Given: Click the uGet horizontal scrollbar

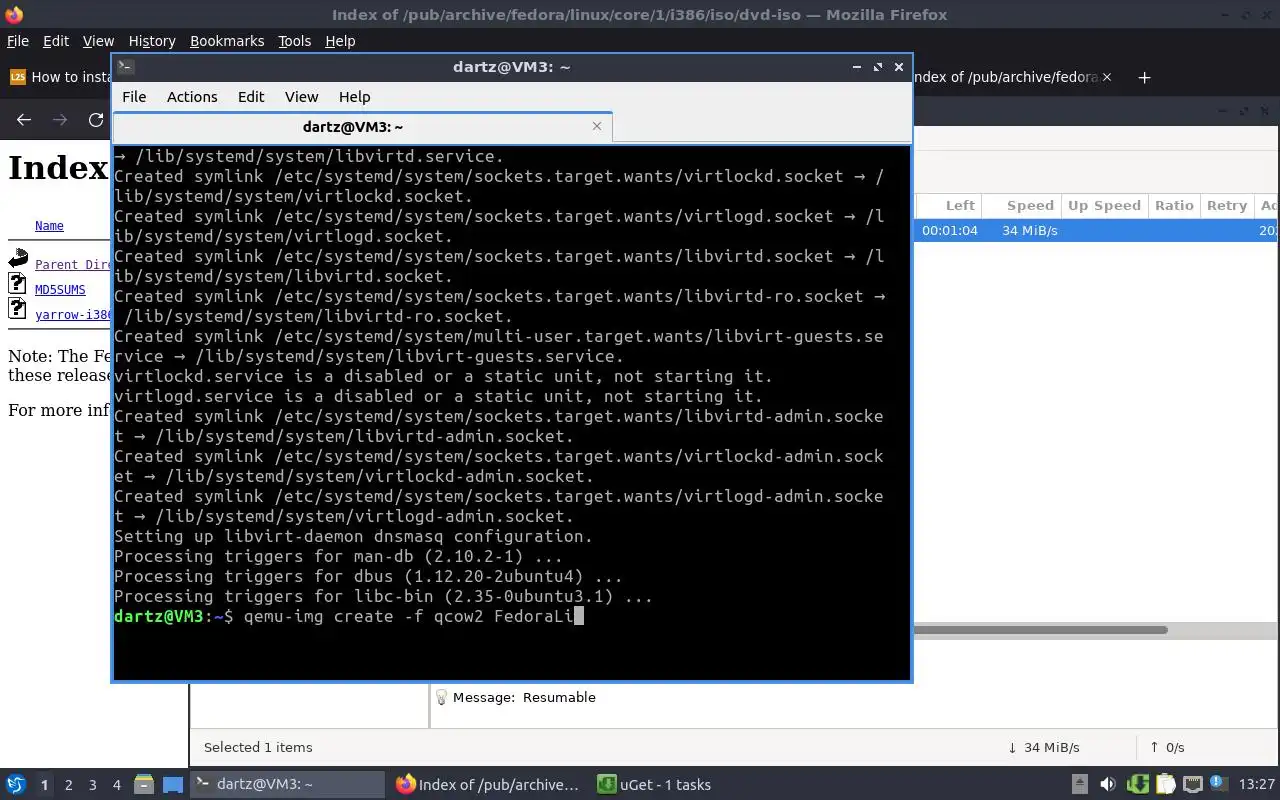Looking at the screenshot, I should pos(1040,630).
